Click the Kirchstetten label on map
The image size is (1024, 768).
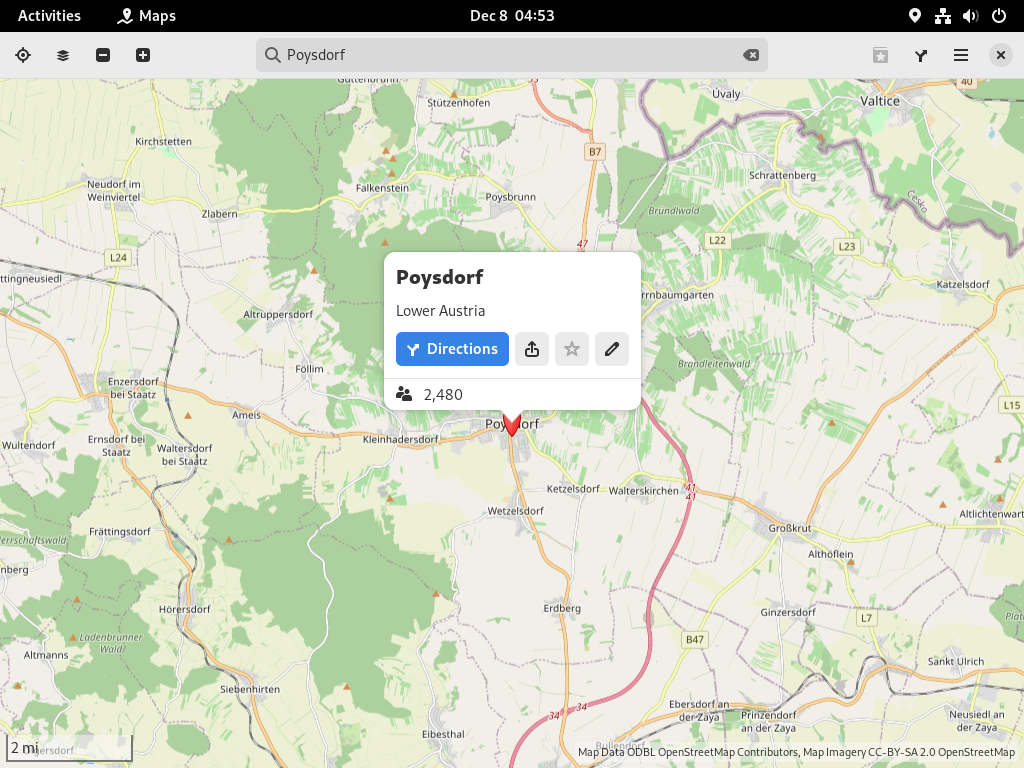pos(163,142)
